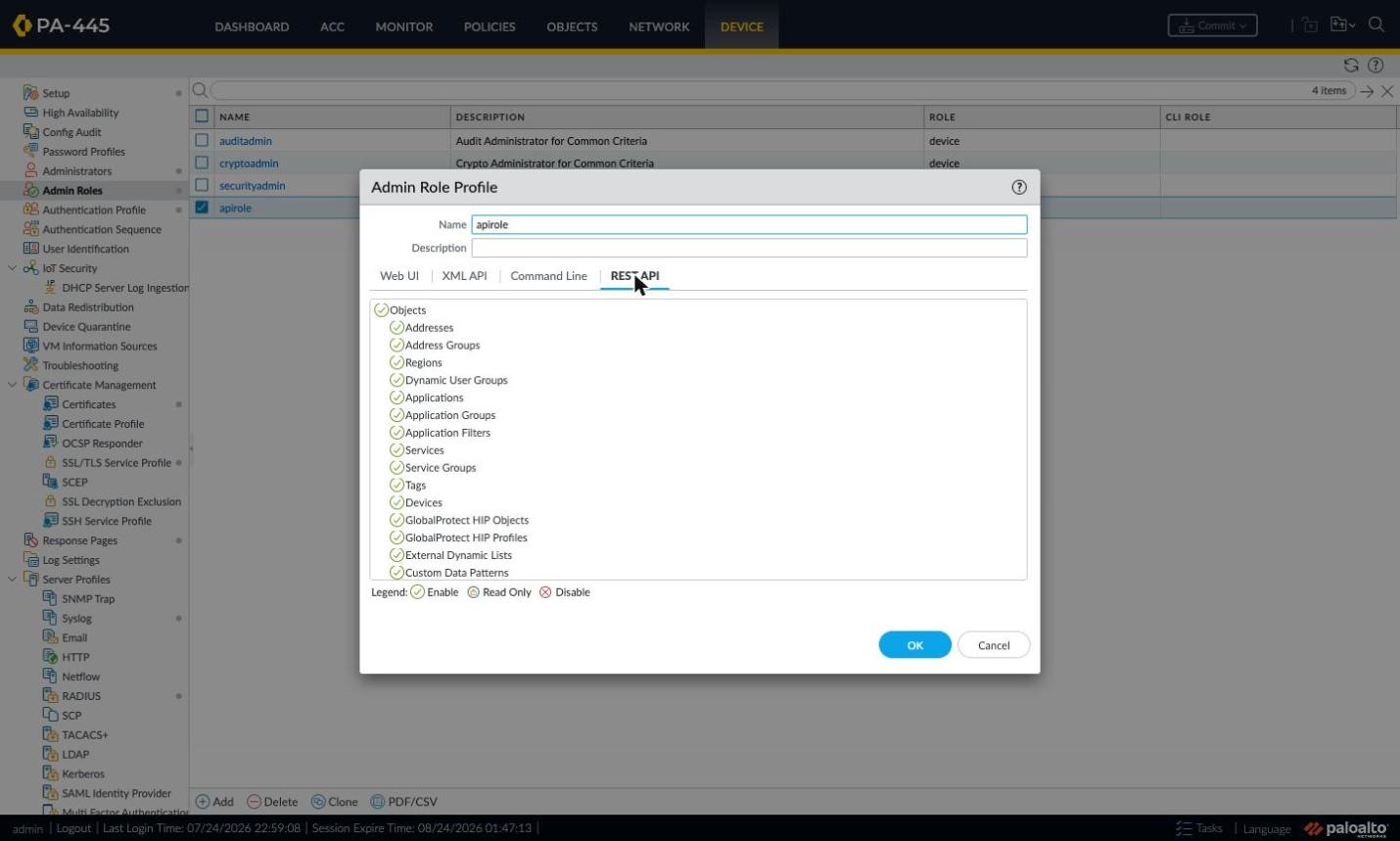
Task: Click into the Name input field
Action: (x=749, y=224)
